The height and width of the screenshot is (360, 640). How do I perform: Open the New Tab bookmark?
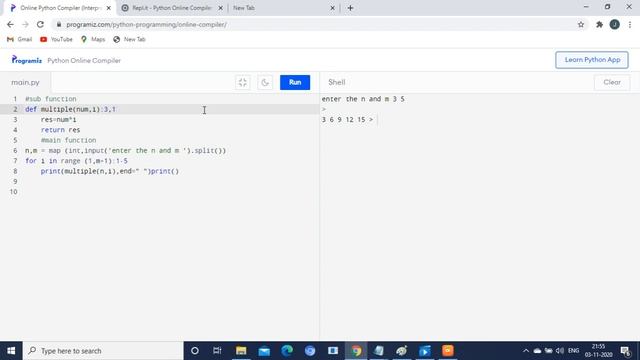pyautogui.click(x=129, y=39)
